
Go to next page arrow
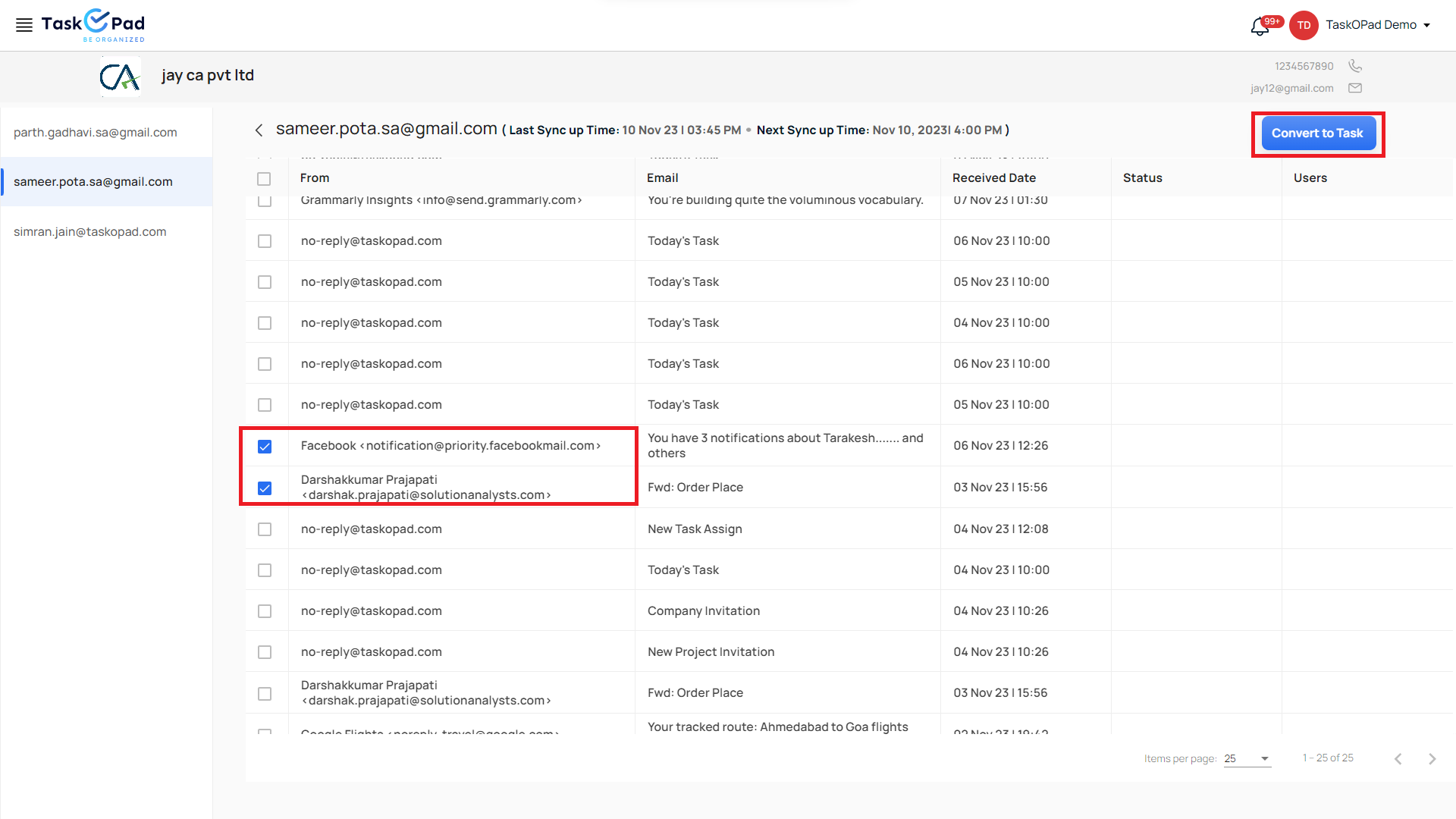(1432, 758)
